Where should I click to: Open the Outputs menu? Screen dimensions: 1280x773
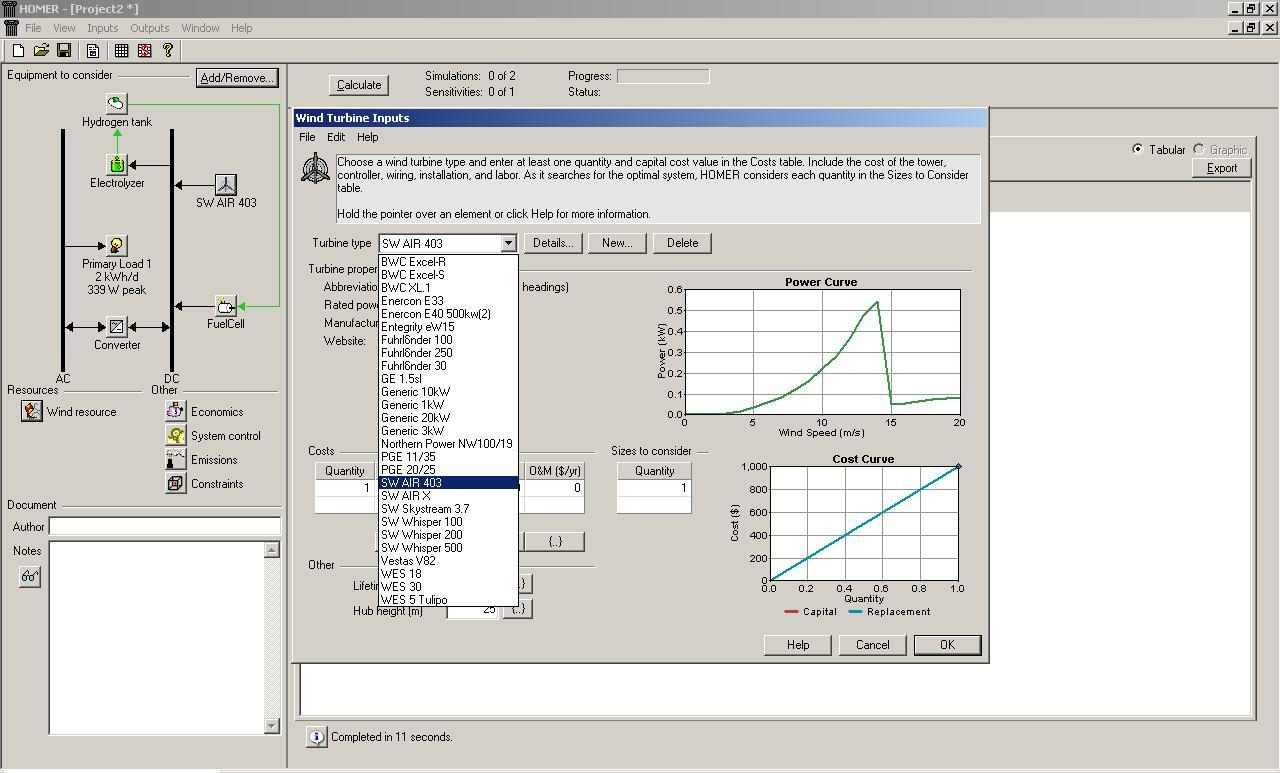click(150, 28)
